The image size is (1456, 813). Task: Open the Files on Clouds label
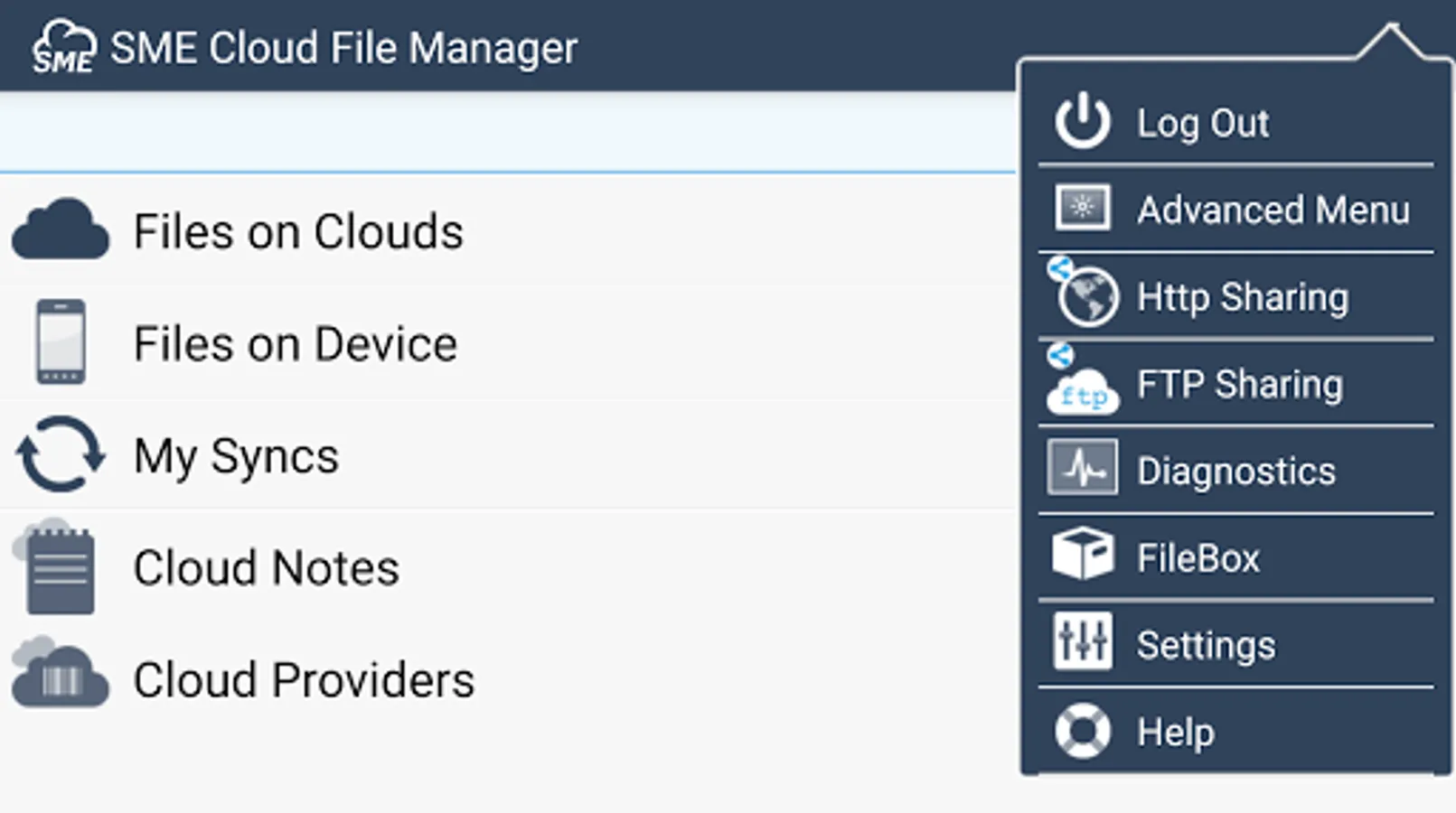coord(298,231)
